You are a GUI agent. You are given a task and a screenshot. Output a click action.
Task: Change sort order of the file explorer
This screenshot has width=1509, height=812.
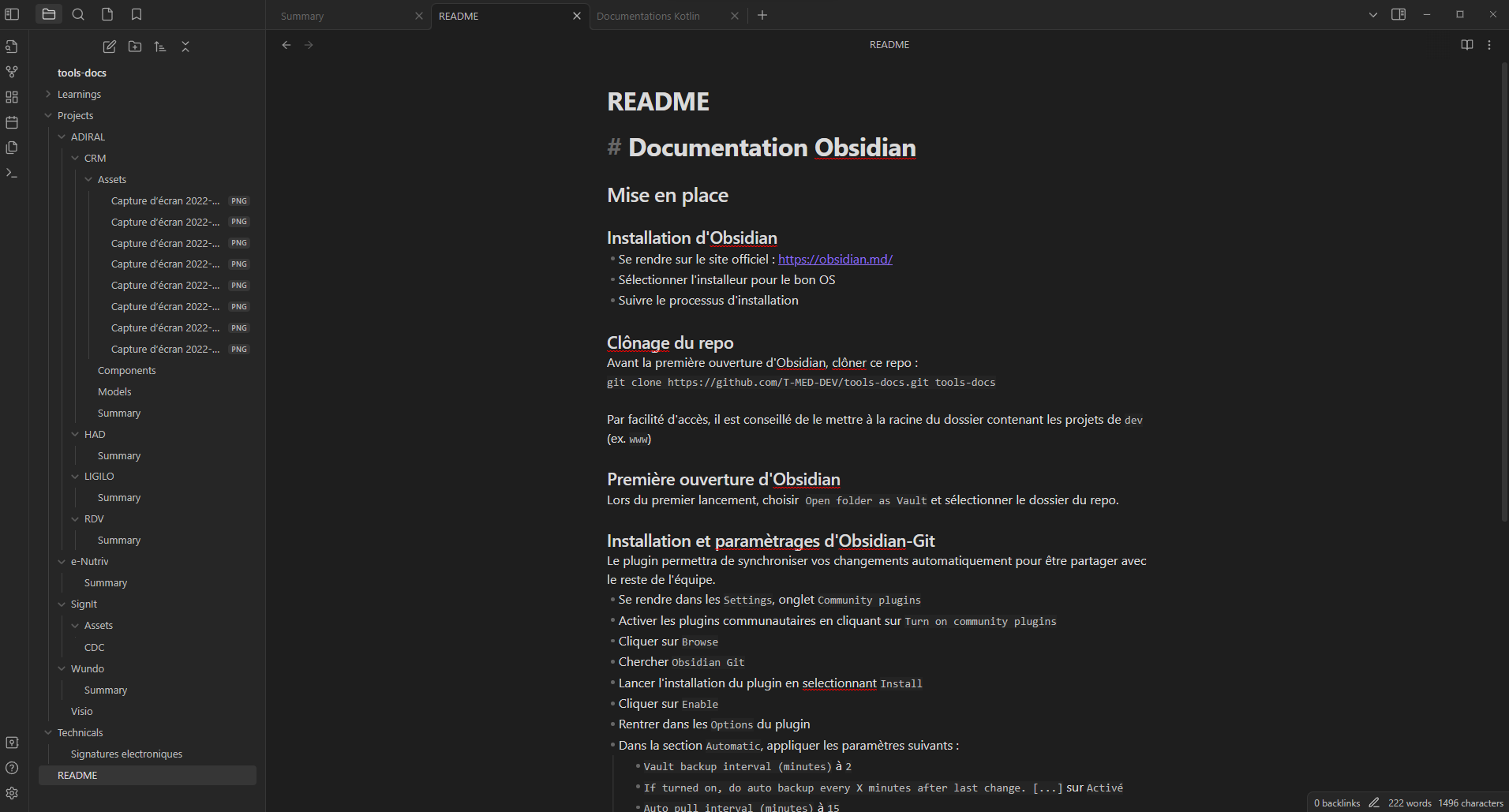tap(160, 47)
